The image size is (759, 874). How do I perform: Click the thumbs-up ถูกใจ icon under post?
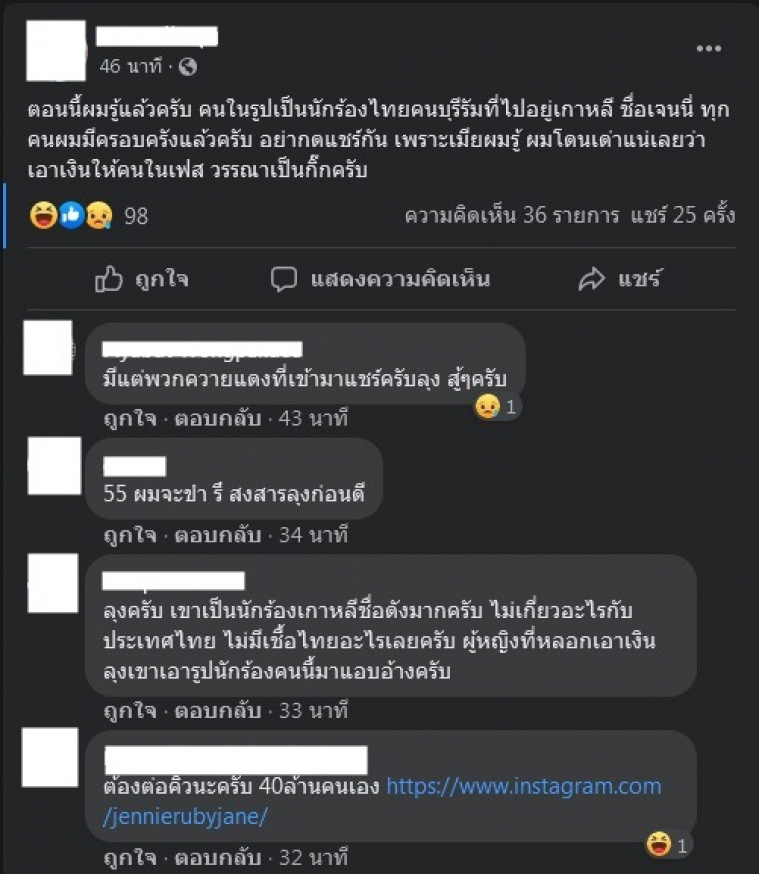point(109,279)
